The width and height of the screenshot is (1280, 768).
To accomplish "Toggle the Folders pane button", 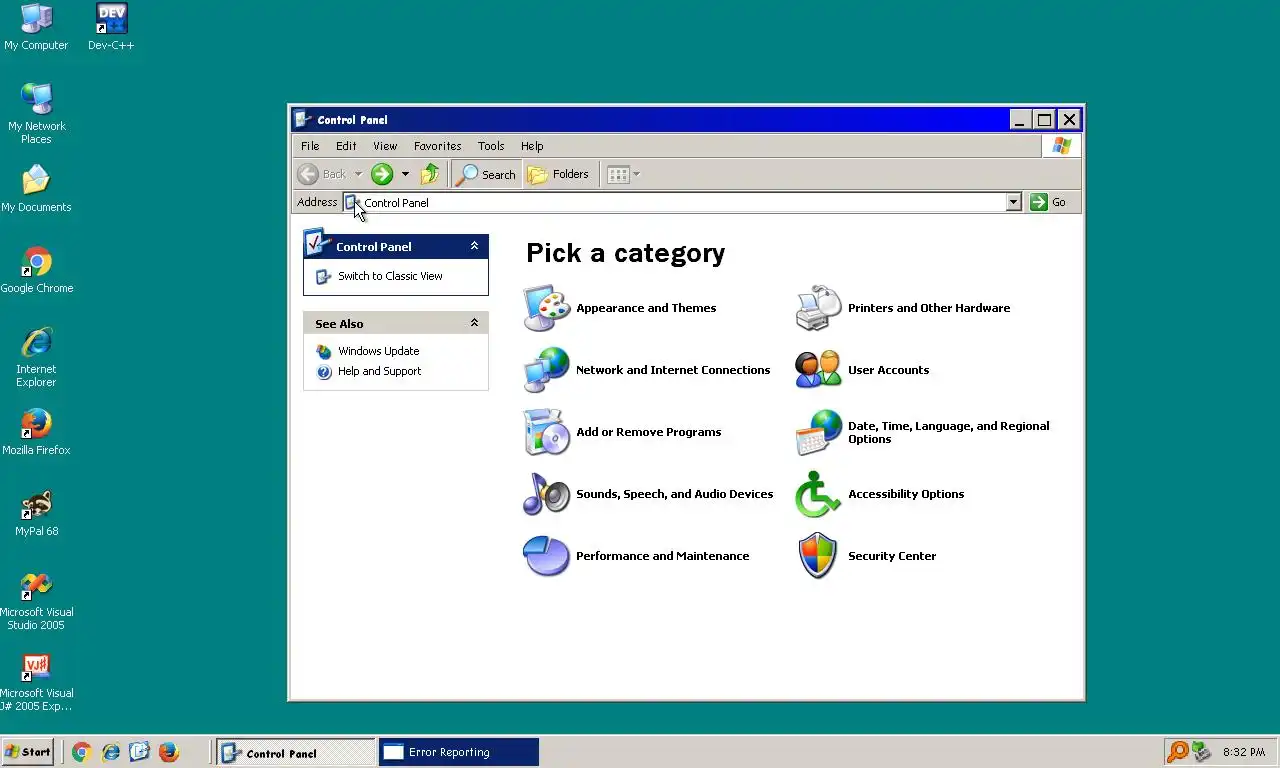I will (x=558, y=174).
